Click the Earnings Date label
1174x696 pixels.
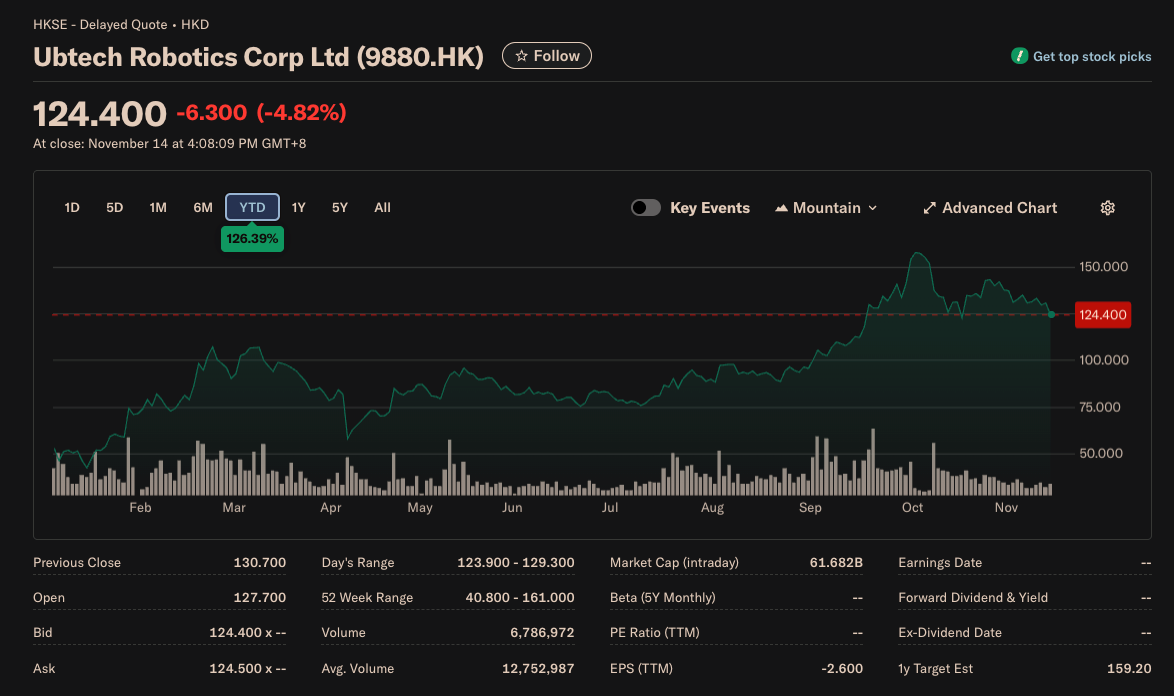point(940,563)
